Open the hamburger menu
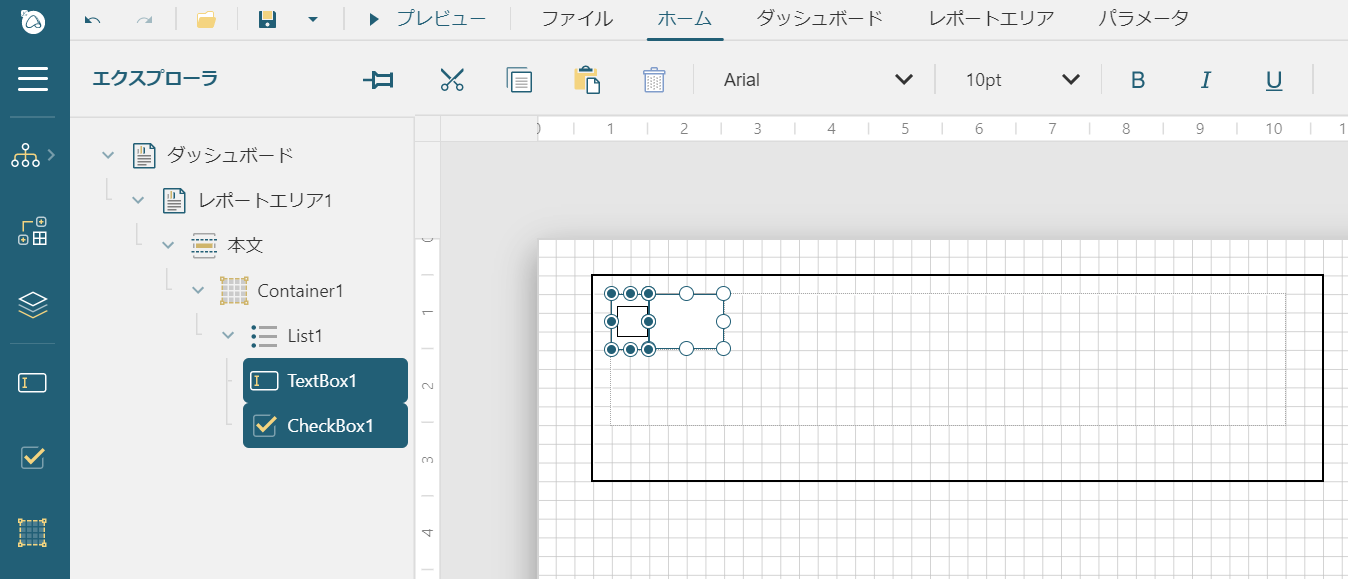The width and height of the screenshot is (1348, 579). (33, 79)
